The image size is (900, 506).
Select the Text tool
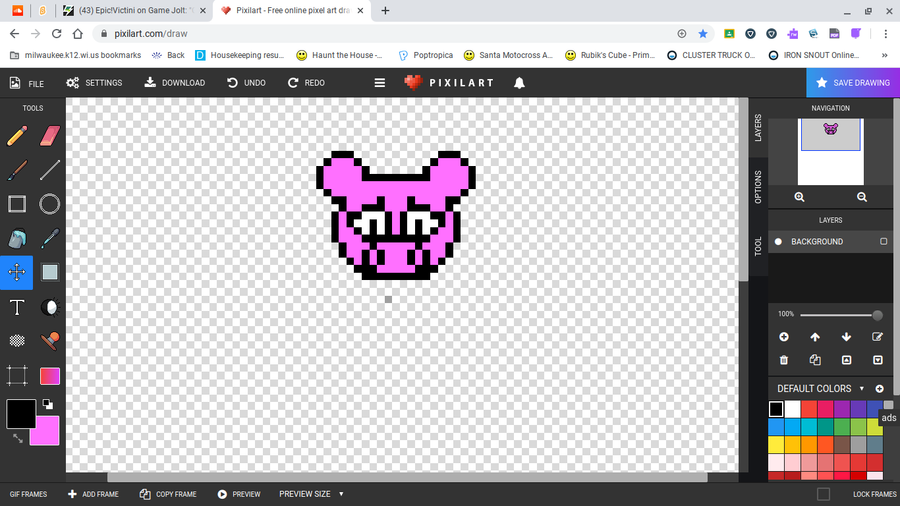[17, 308]
